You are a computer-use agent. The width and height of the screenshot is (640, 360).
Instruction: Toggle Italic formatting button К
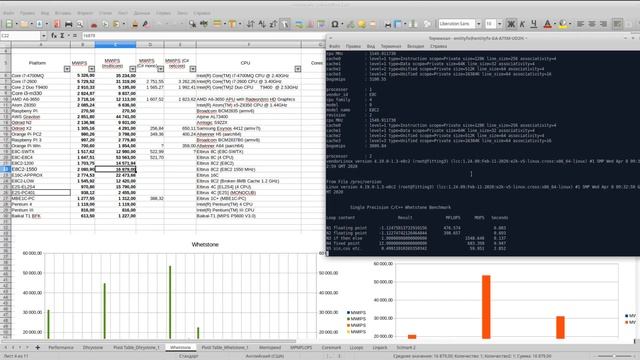point(522,24)
